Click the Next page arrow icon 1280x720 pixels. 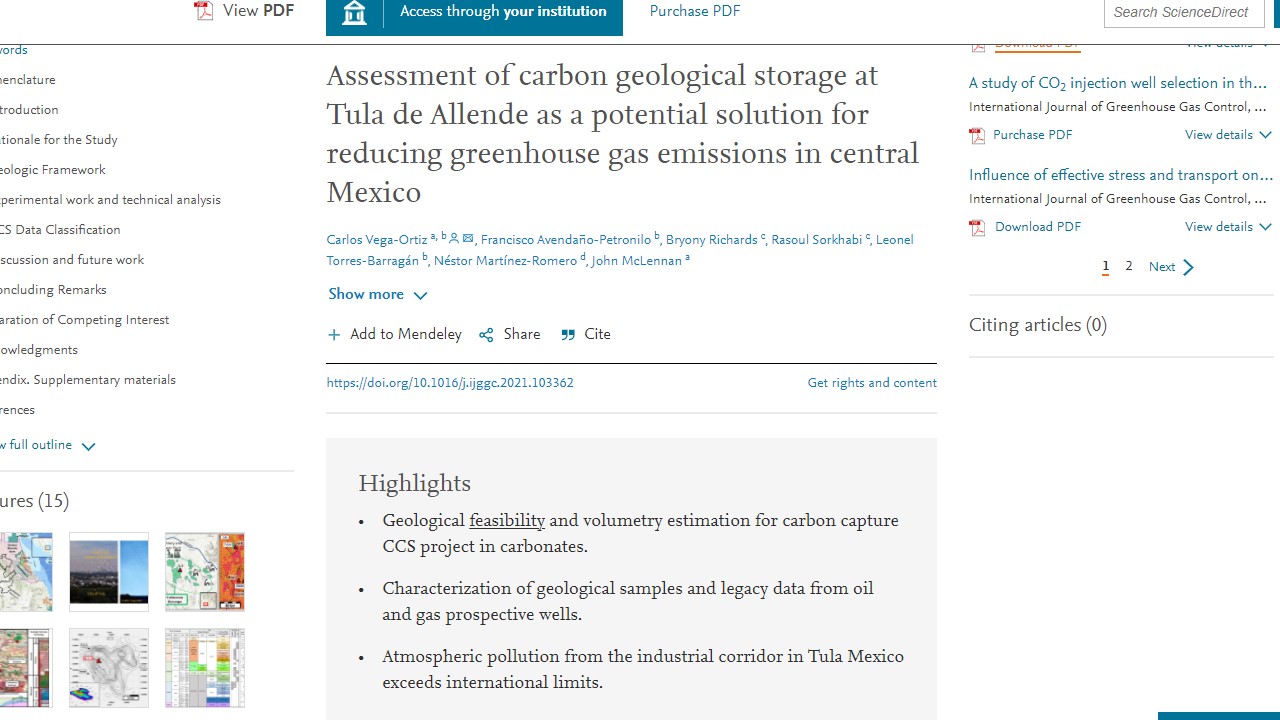pos(1188,267)
